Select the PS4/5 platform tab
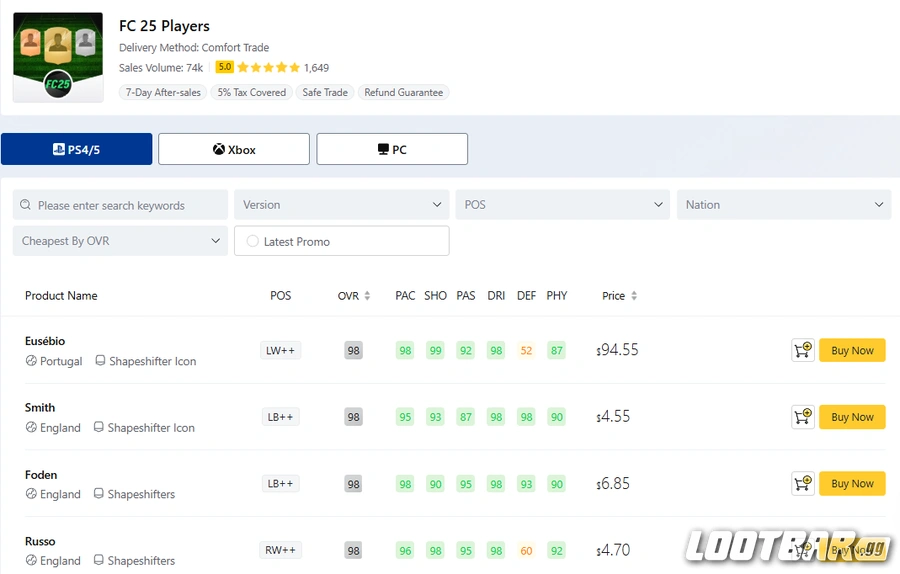 [x=77, y=150]
